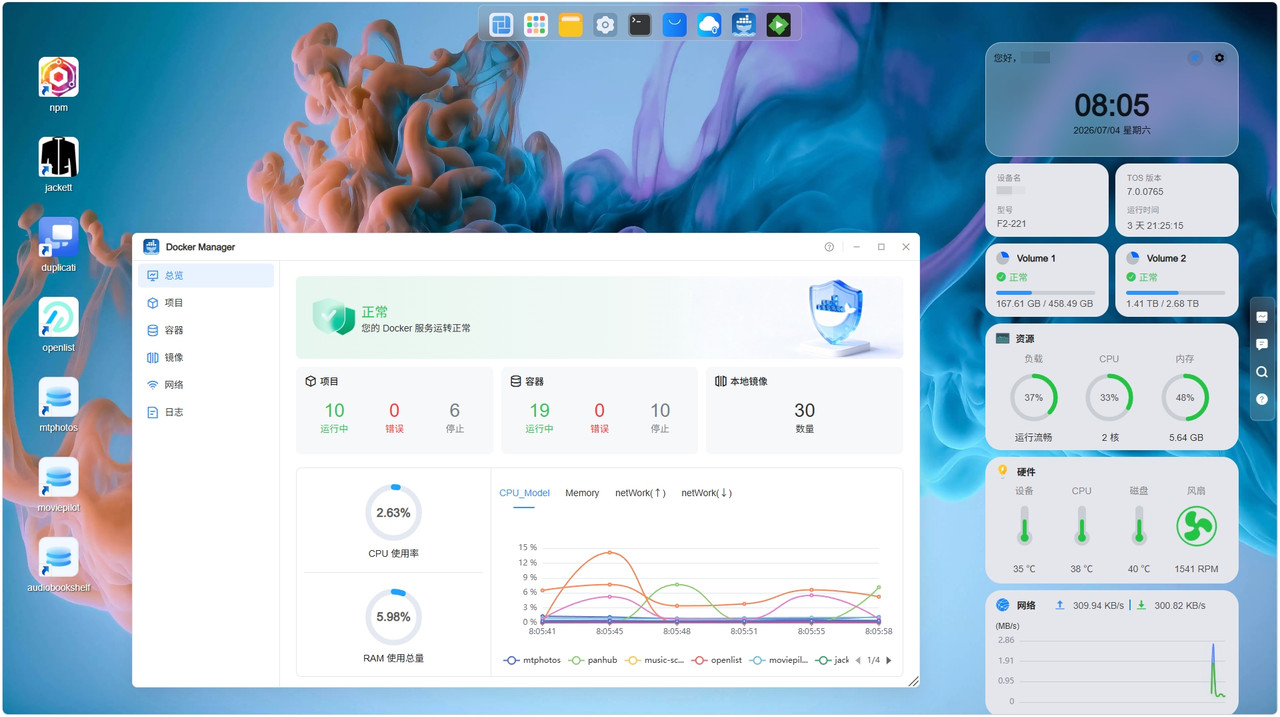Image resolution: width=1280 pixels, height=717 pixels.
Task: Open 项目 in Docker Manager sidebar
Action: pos(206,303)
